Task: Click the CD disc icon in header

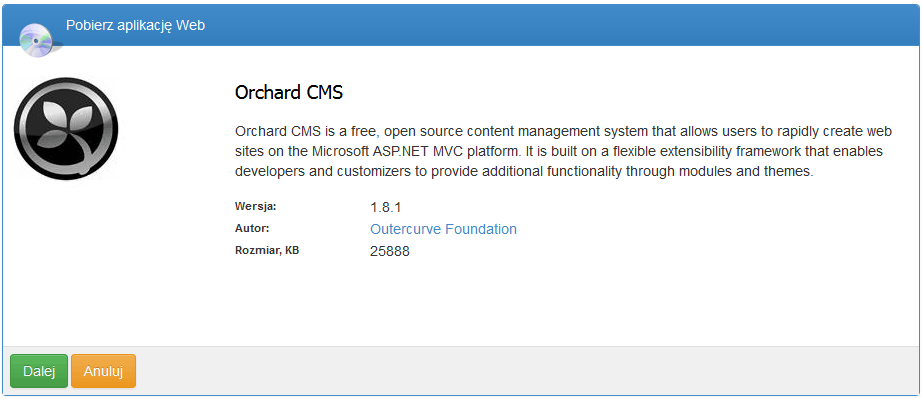Action: (36, 40)
